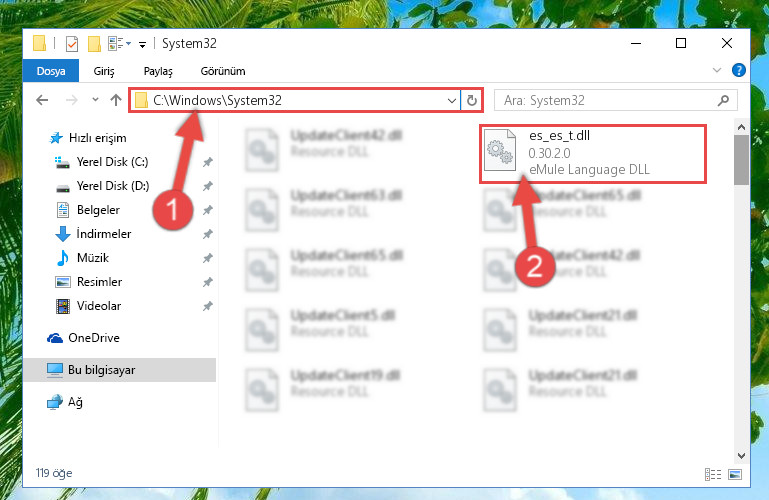Viewport: 769px width, 500px height.
Task: Click the search magnifier icon
Action: [723, 100]
